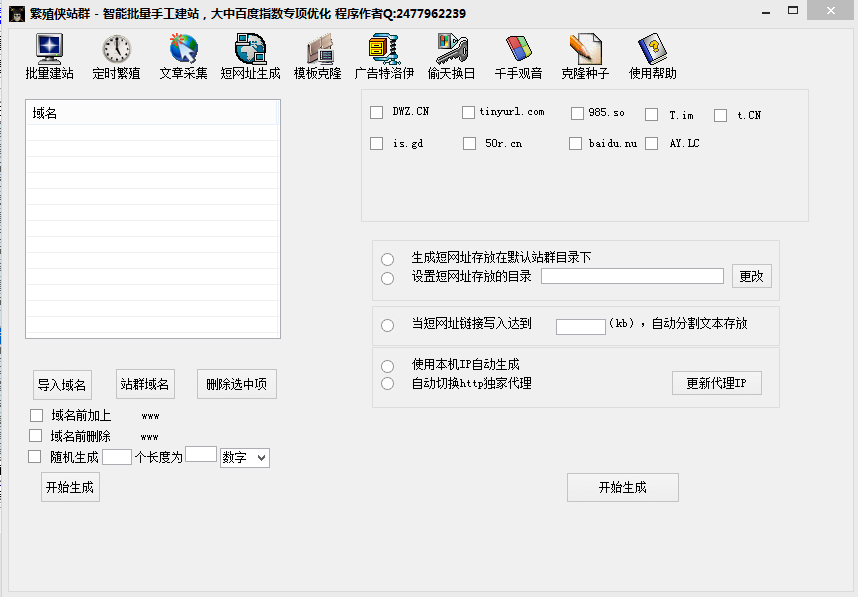Click the input box after 个长度为
This screenshot has height=597, width=858.
(201, 454)
